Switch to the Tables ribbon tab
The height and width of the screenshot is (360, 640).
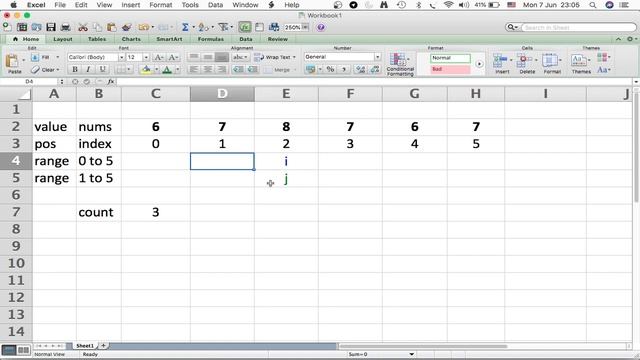97,39
